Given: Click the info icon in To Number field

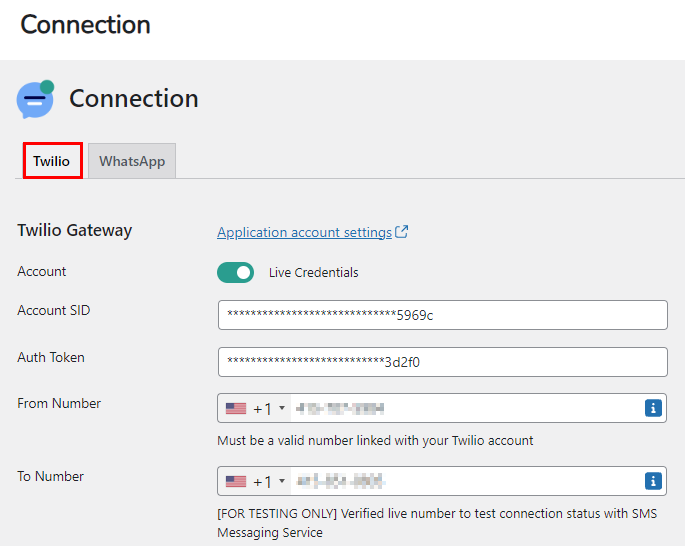Looking at the screenshot, I should pyautogui.click(x=653, y=481).
